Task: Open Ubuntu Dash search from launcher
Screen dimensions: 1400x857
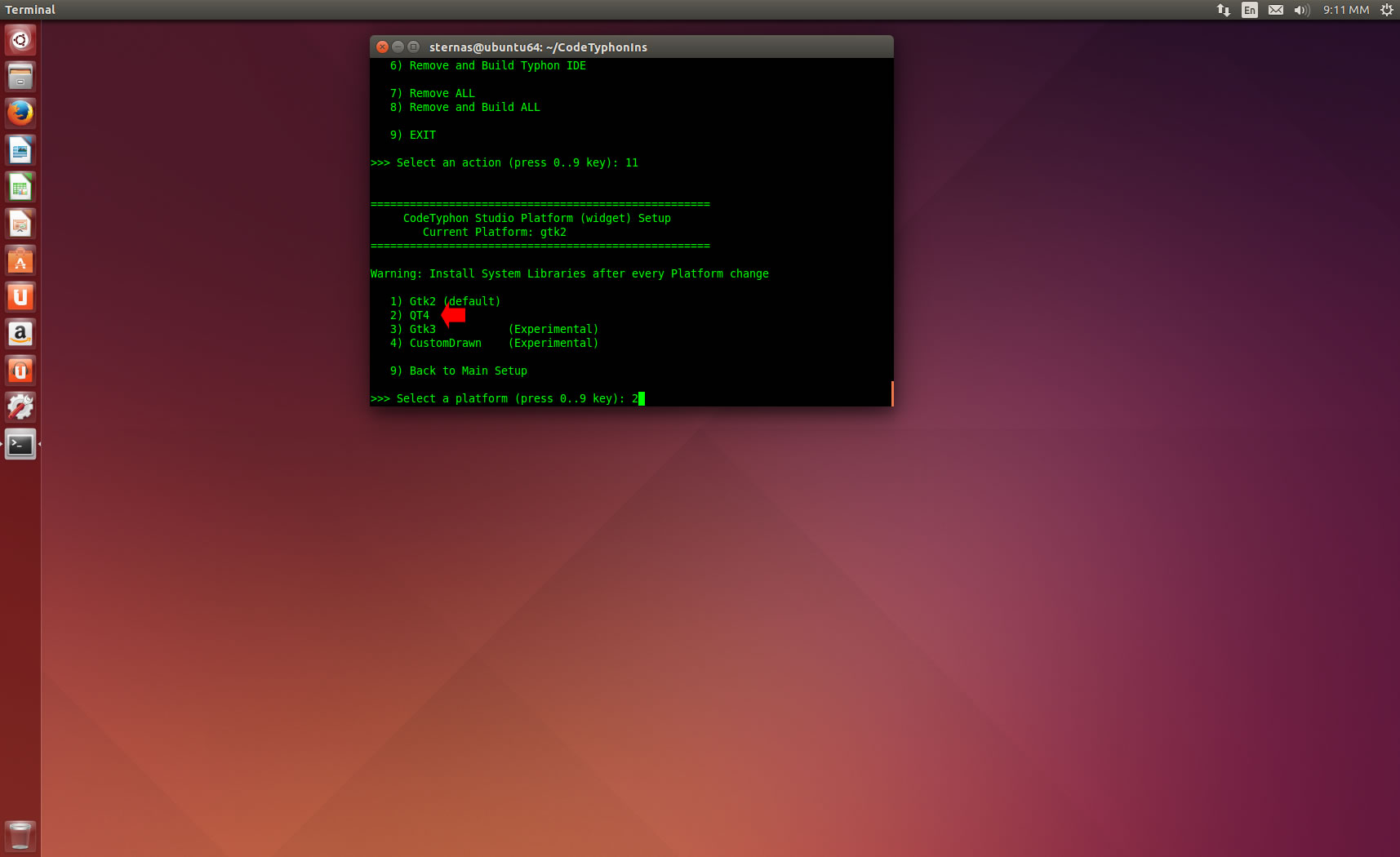Action: tap(20, 40)
